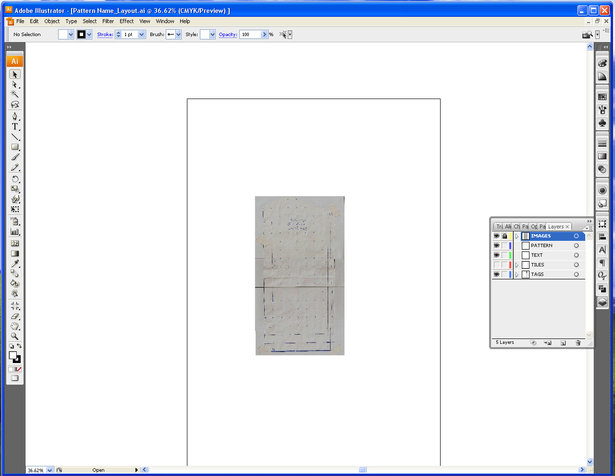Click the opacity value input field
615x476 pixels.
click(250, 35)
